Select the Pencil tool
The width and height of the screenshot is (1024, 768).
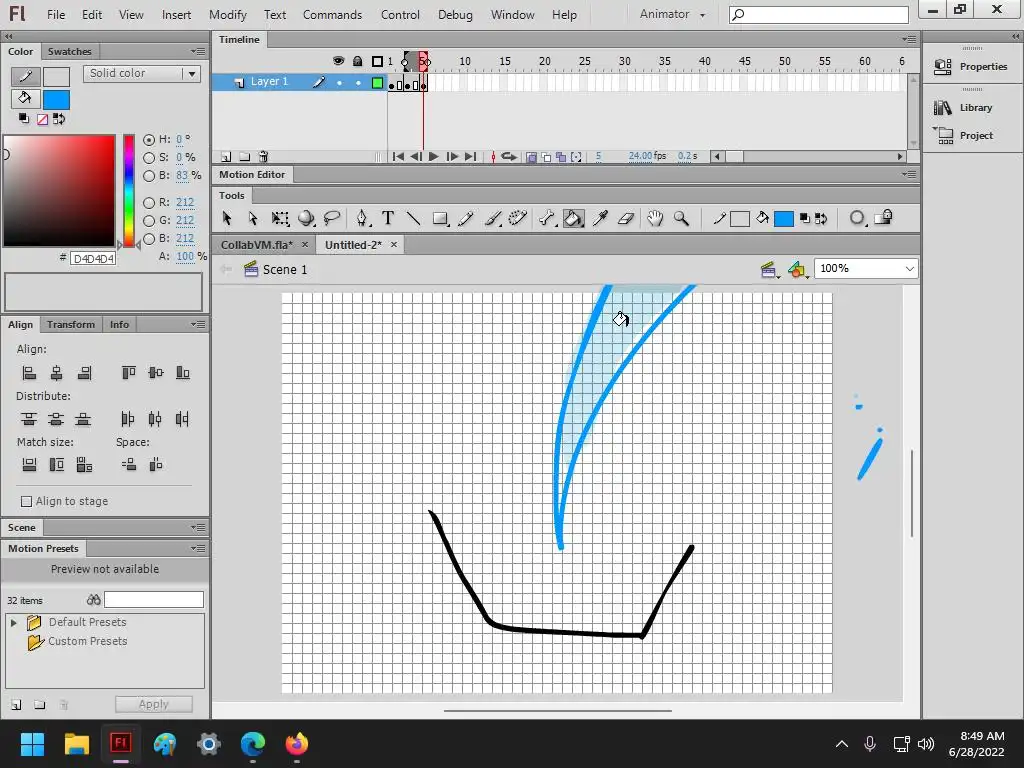pos(466,218)
